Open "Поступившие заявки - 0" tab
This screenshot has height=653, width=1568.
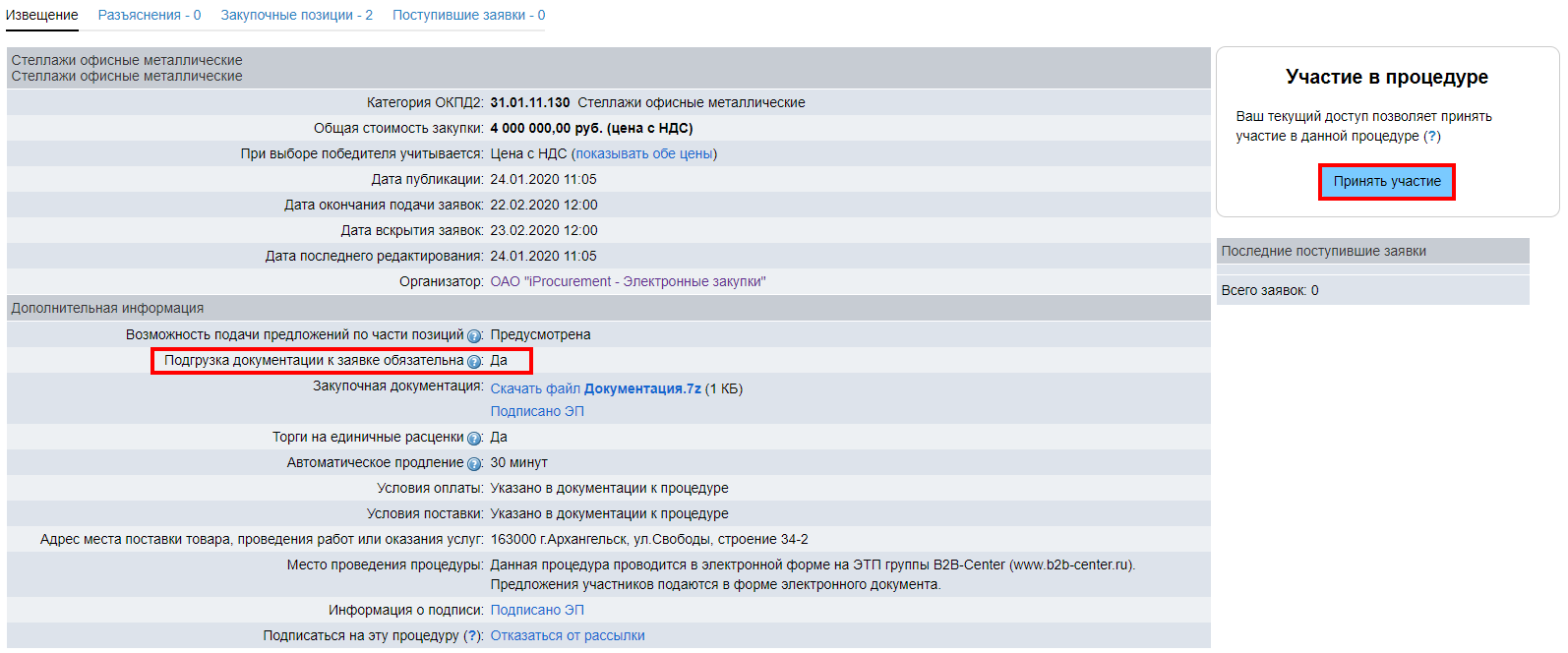point(468,16)
